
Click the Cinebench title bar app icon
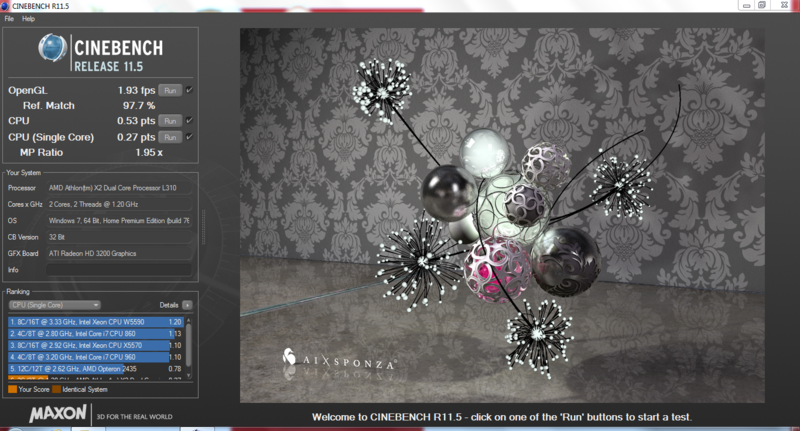(x=5, y=6)
